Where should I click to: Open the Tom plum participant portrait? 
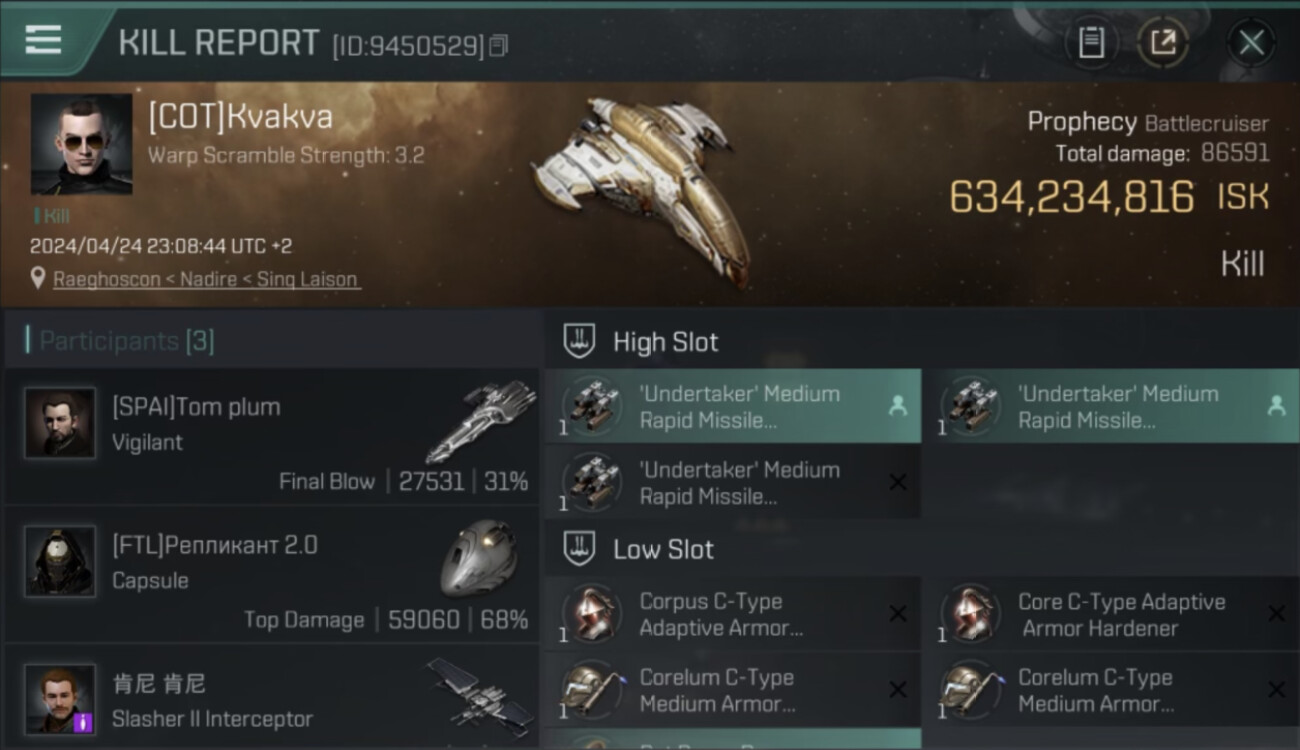click(x=60, y=423)
